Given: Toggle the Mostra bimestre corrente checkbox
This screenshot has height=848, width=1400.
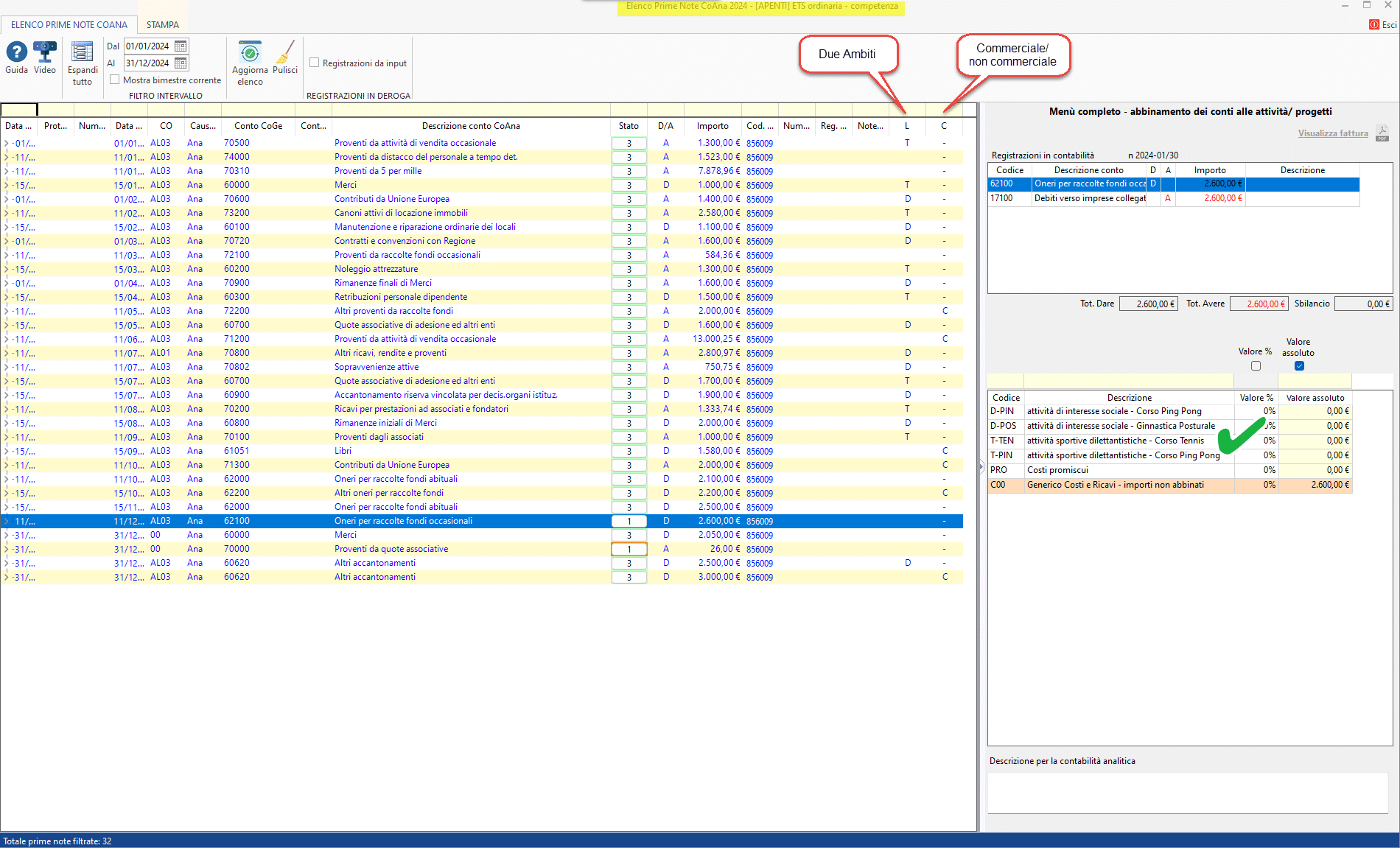Looking at the screenshot, I should tap(115, 80).
